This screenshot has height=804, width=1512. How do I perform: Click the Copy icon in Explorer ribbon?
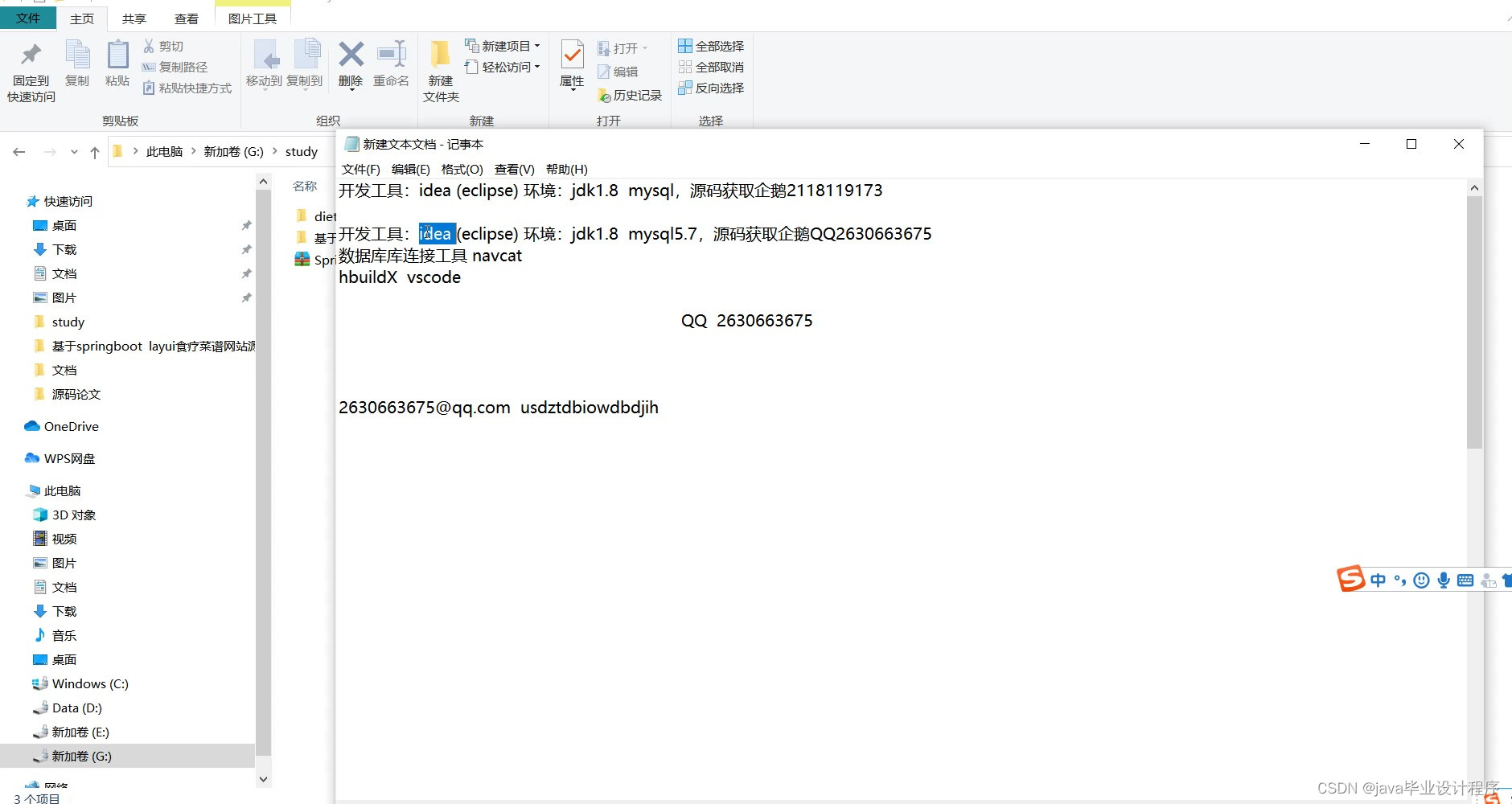click(77, 63)
